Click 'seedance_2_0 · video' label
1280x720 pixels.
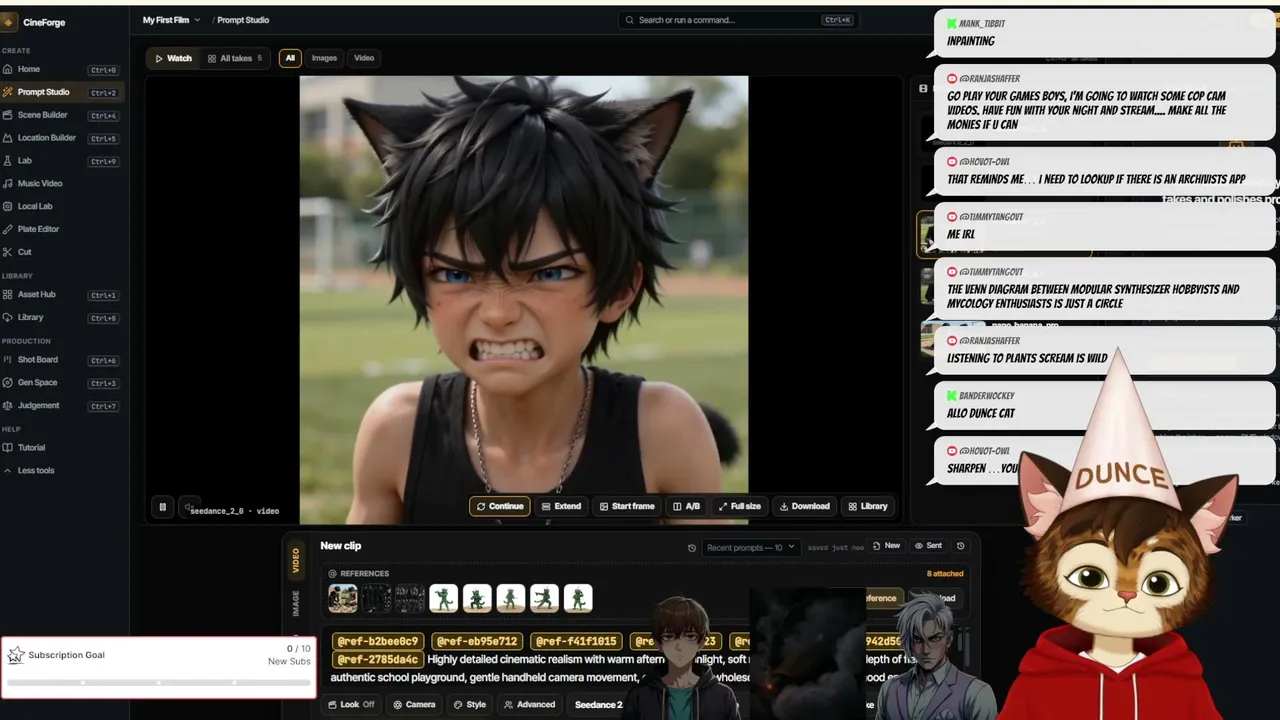tap(234, 511)
